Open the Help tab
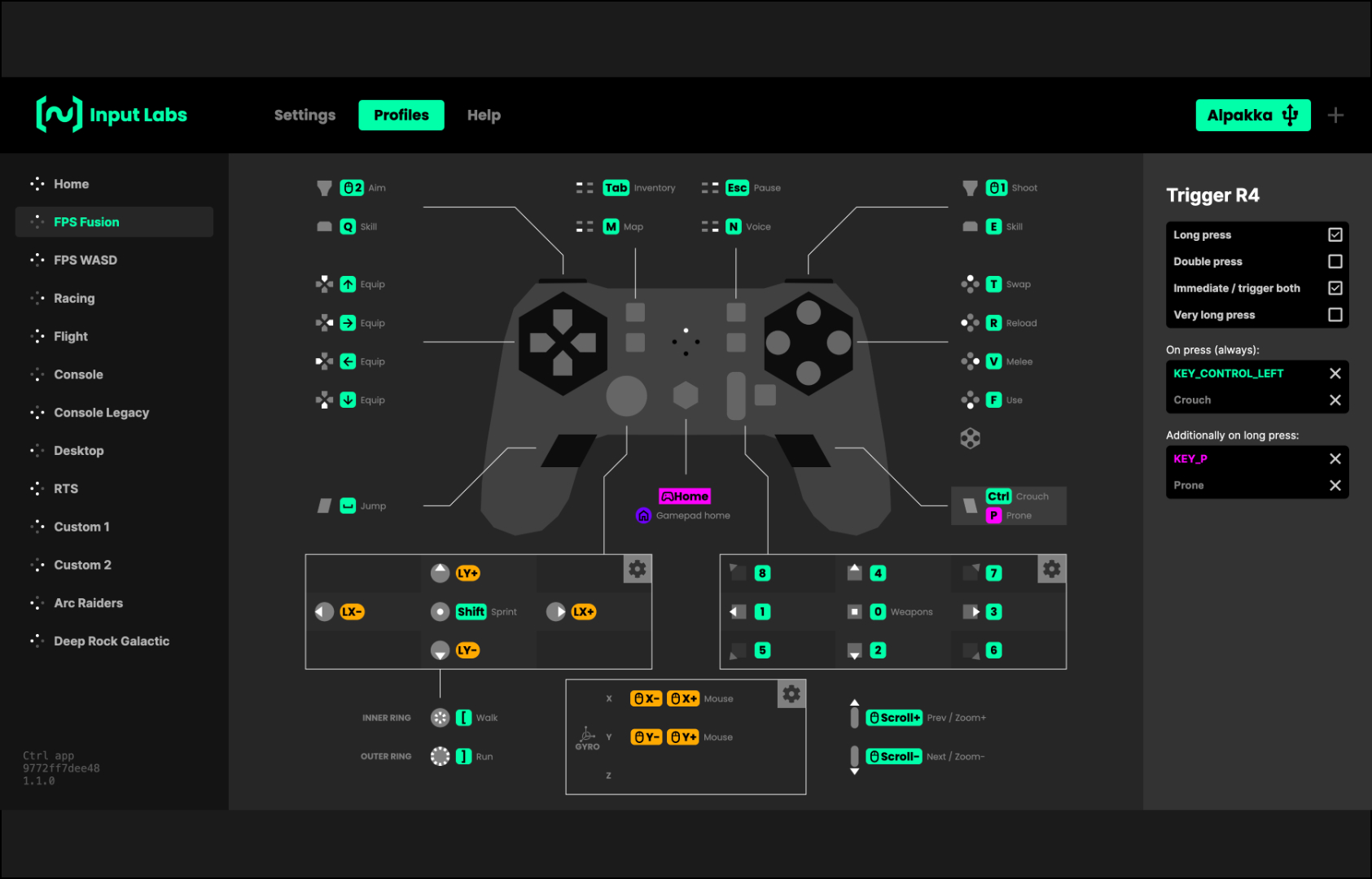The image size is (1372, 879). (484, 116)
